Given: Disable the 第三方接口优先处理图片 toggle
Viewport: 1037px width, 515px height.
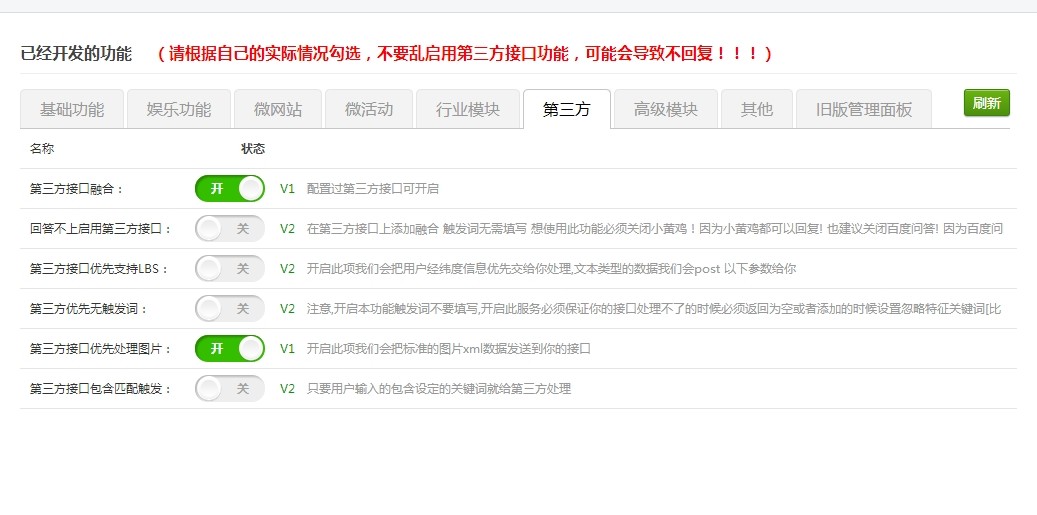Looking at the screenshot, I should (x=230, y=348).
